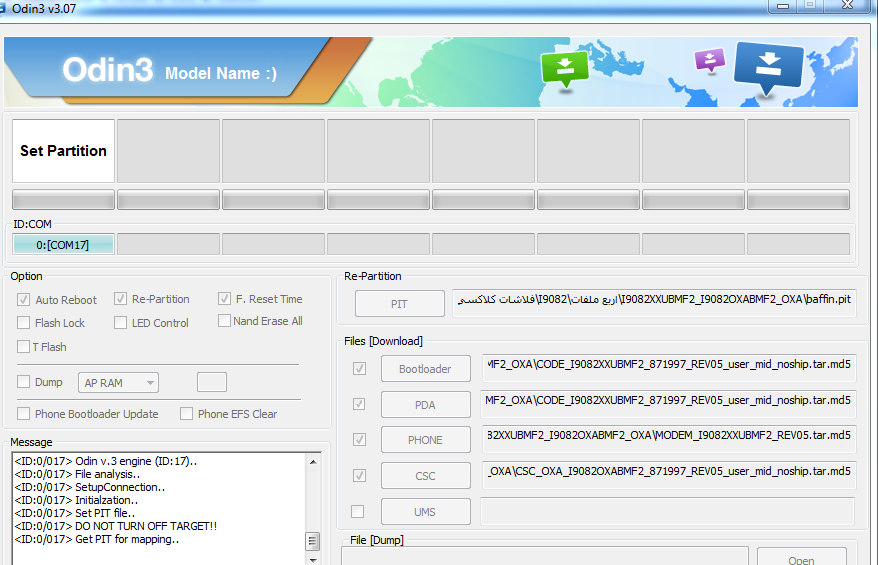Click the Message log scrollbar thumb

(x=312, y=541)
